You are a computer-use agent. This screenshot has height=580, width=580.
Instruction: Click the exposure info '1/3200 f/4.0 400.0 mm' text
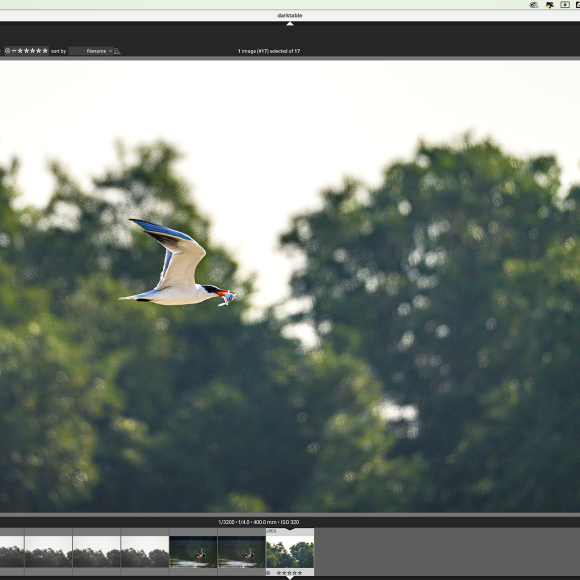[259, 522]
